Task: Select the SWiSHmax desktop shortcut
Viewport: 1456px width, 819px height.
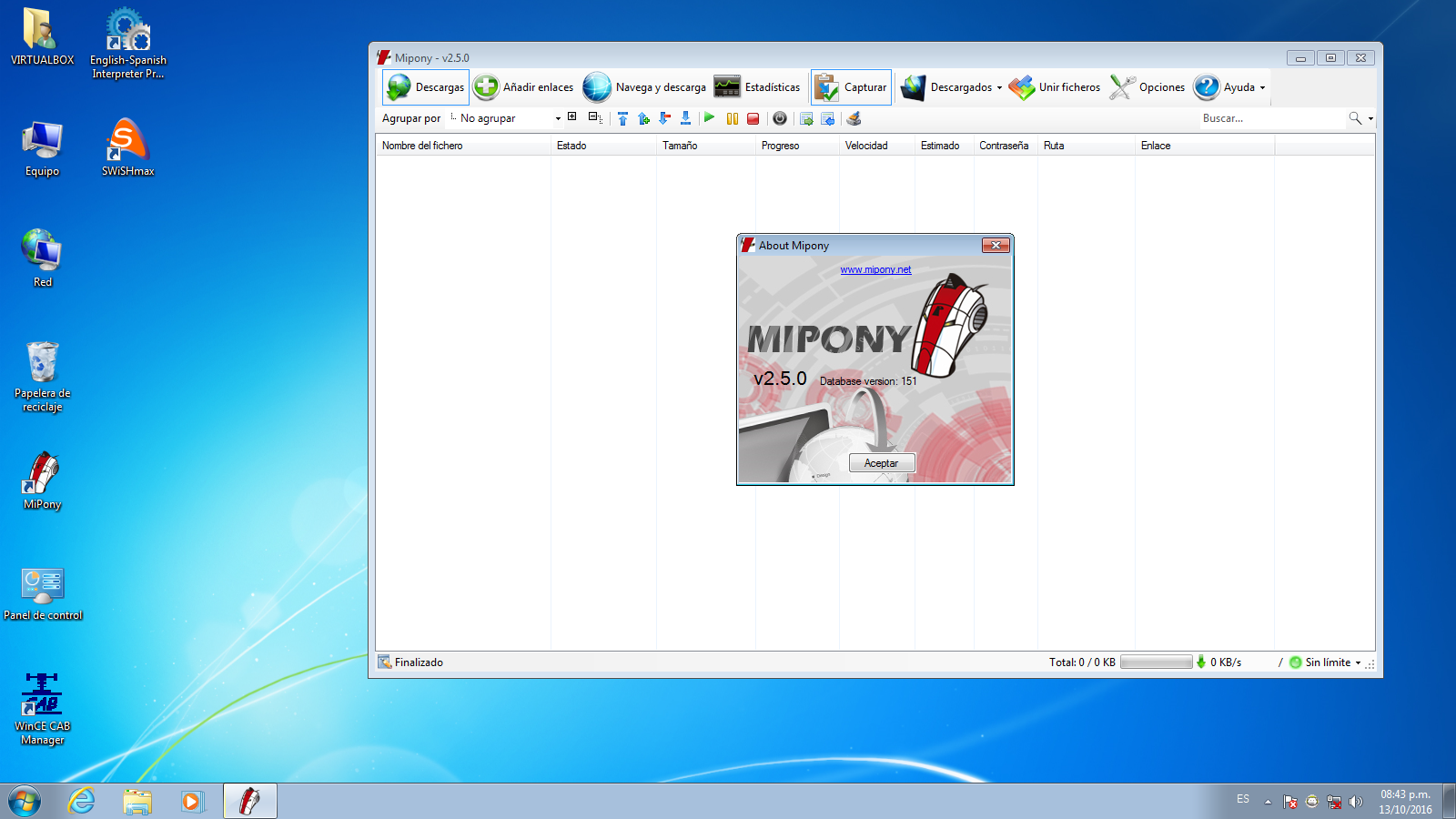Action: [x=128, y=148]
